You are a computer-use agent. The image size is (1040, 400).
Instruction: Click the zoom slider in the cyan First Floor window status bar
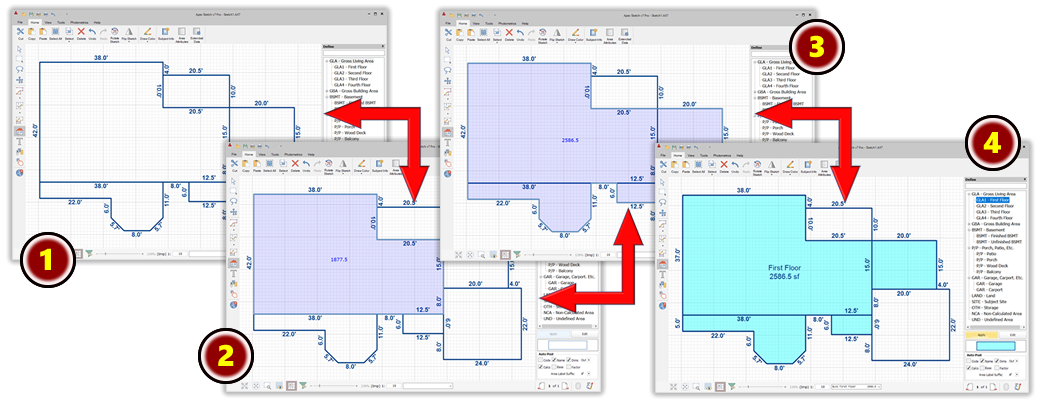(763, 387)
